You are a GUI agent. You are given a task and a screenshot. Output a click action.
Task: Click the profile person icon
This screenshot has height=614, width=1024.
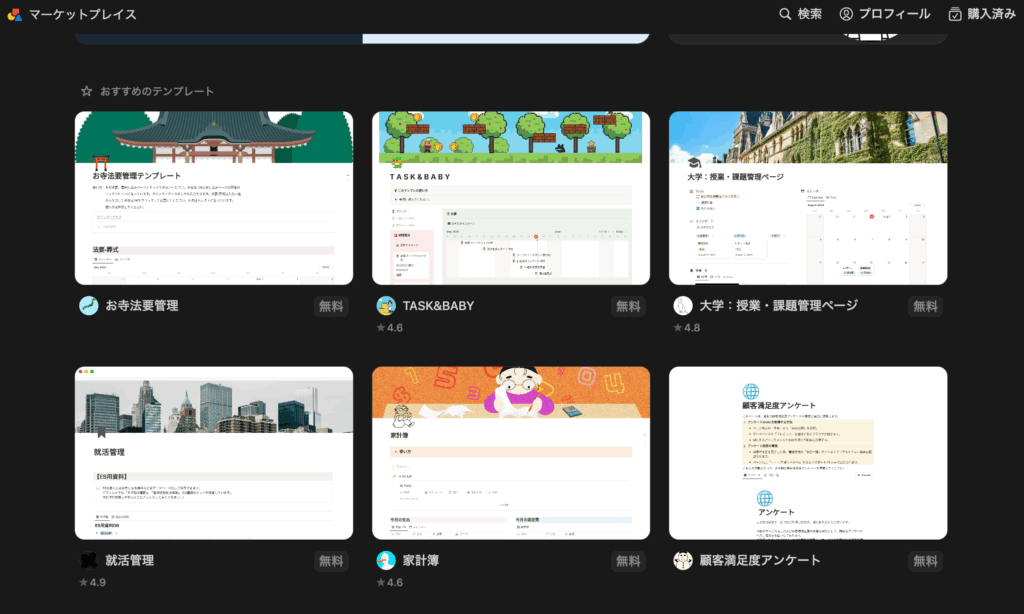point(847,14)
